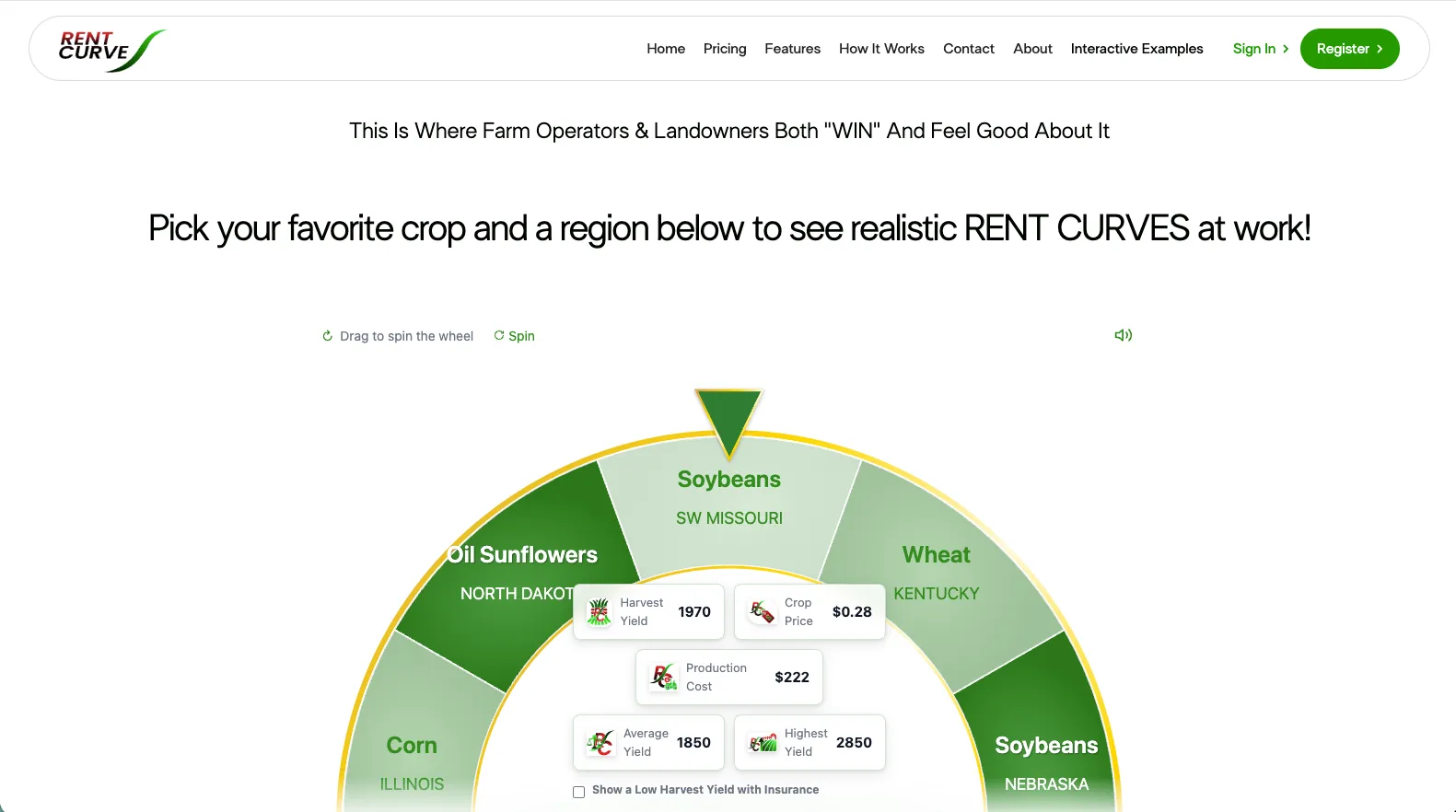Click the Register button
Screen dimensions: 1456x812
coord(1349,49)
